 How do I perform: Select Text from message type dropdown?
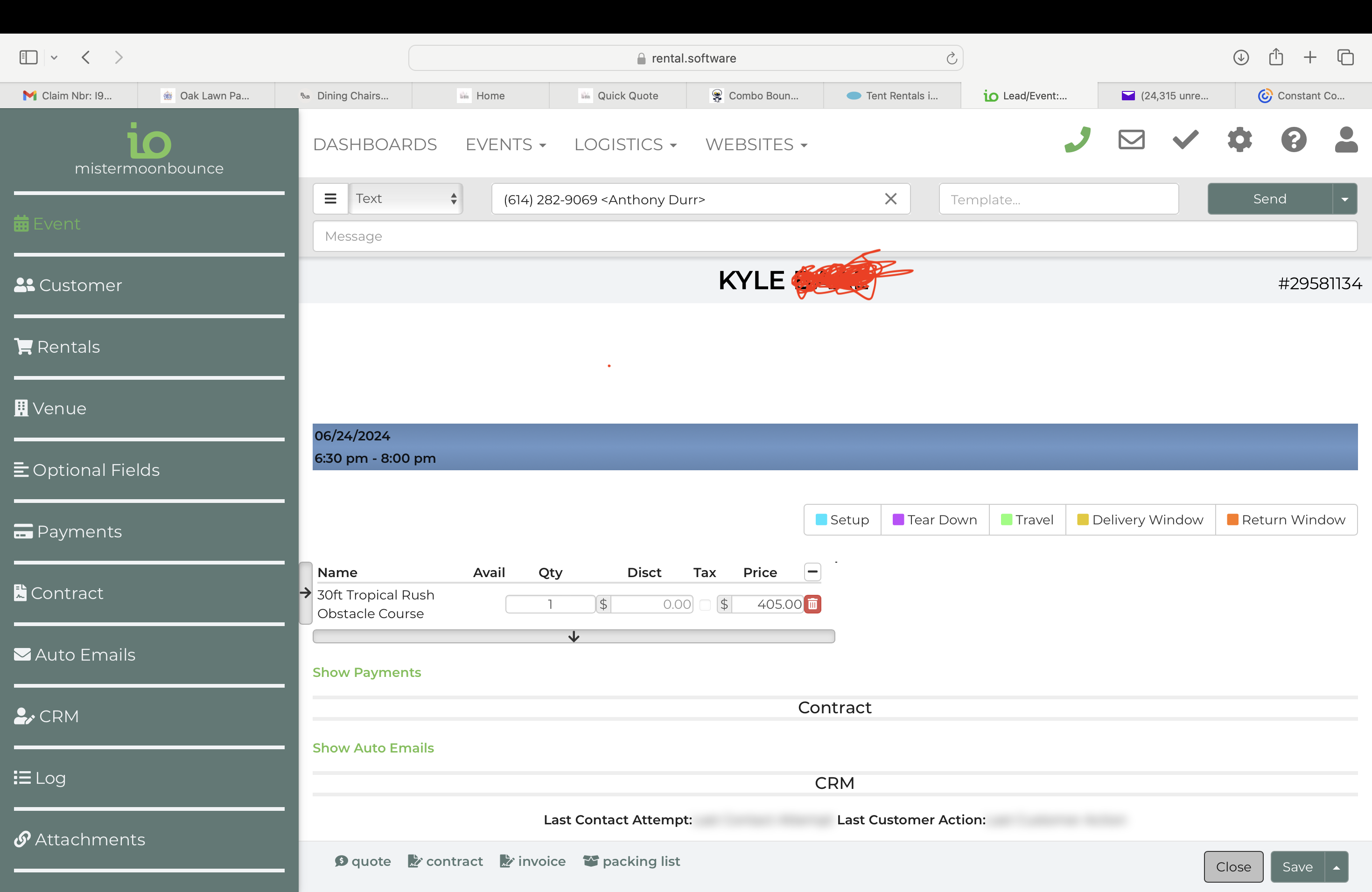tap(405, 199)
